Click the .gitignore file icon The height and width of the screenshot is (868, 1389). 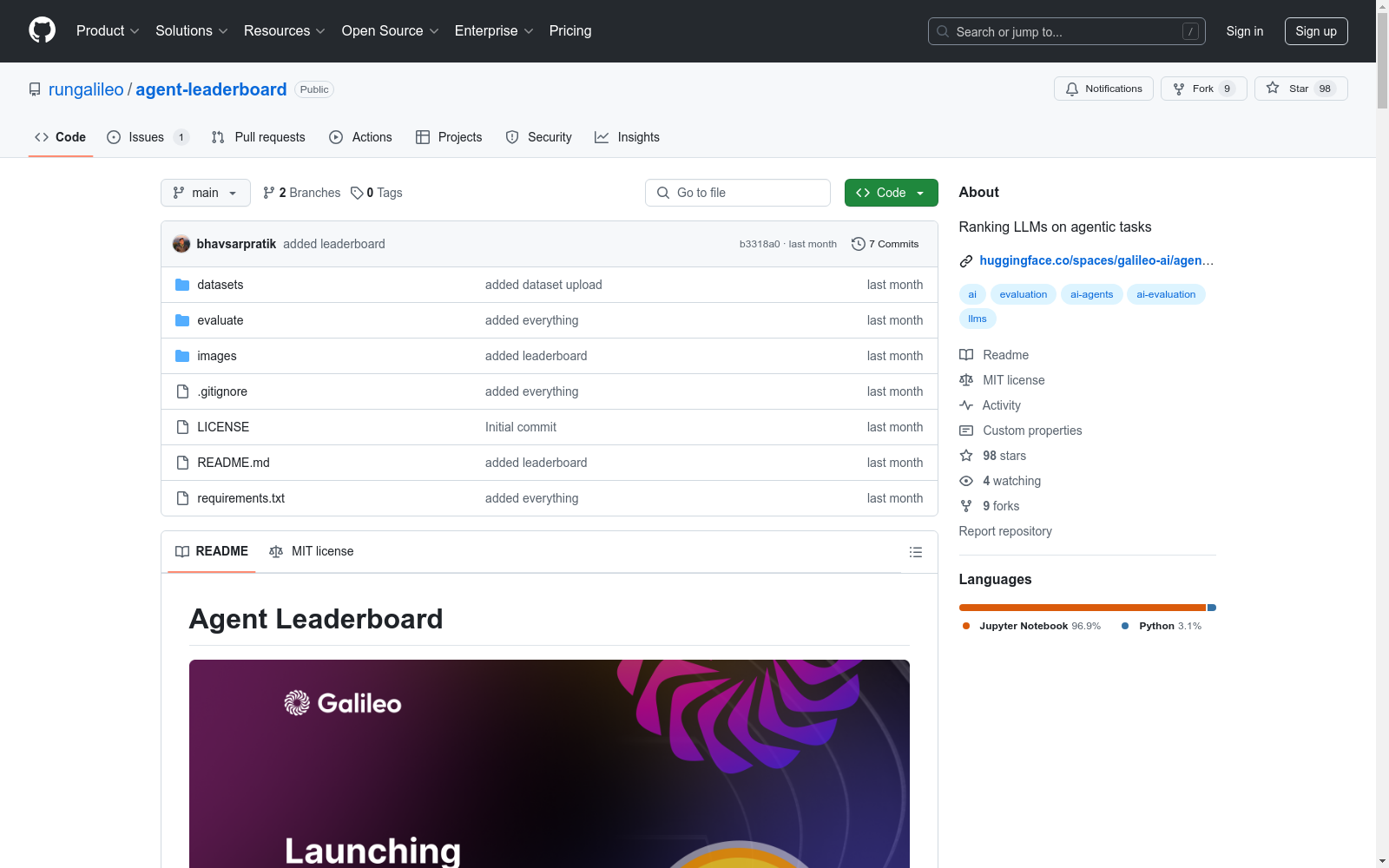click(x=182, y=391)
